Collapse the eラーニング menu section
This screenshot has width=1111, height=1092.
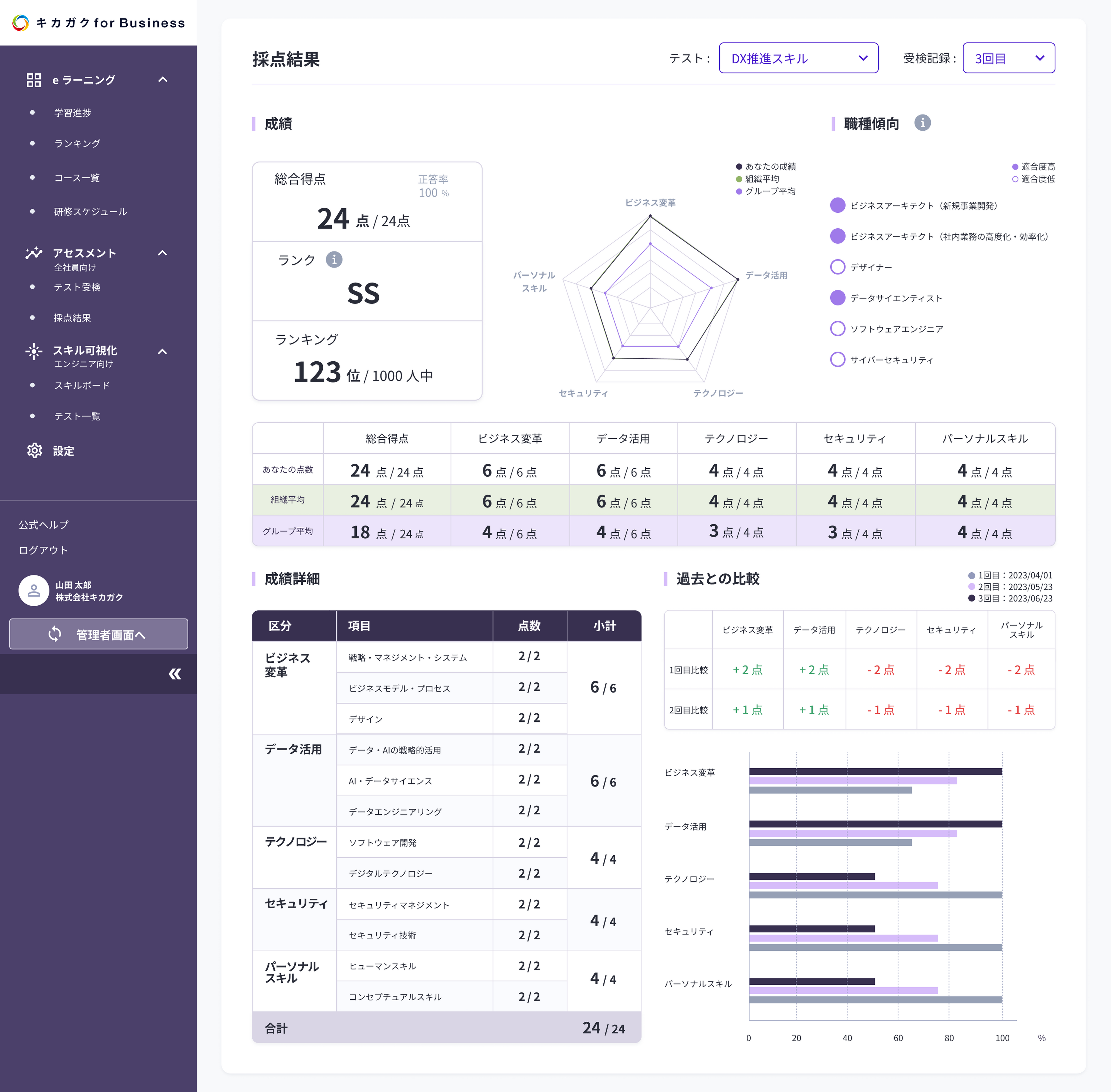162,80
